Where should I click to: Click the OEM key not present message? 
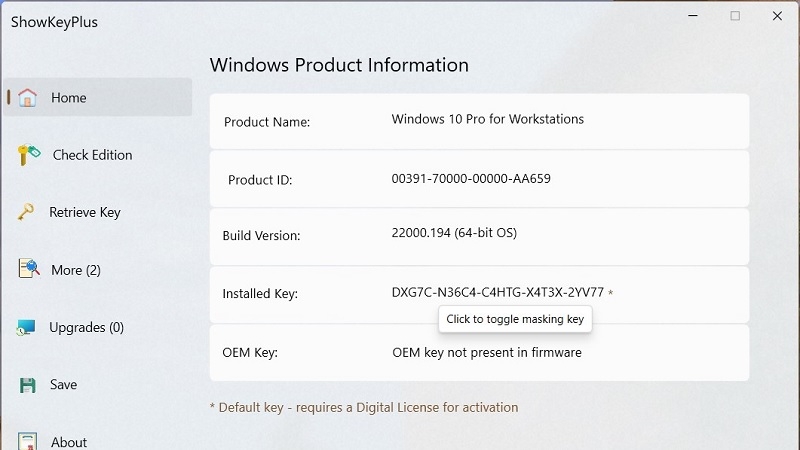point(486,352)
